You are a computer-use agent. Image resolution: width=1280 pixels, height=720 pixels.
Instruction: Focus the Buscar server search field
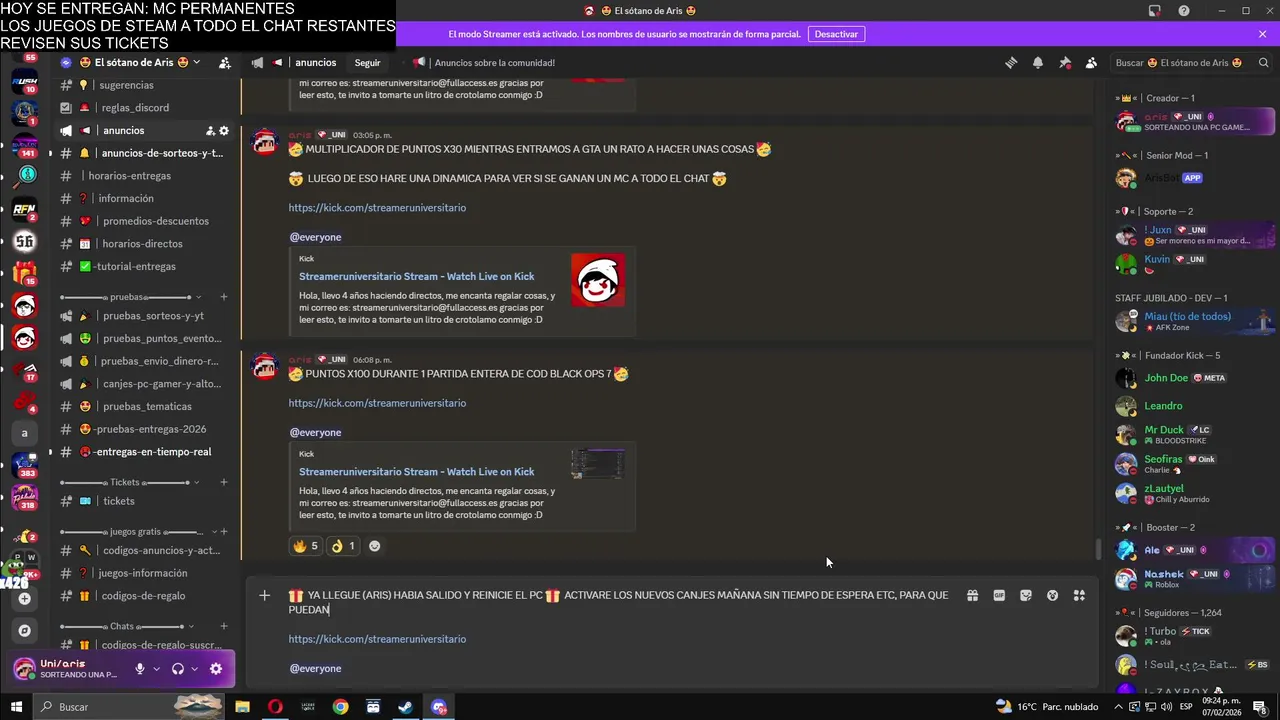[1193, 63]
